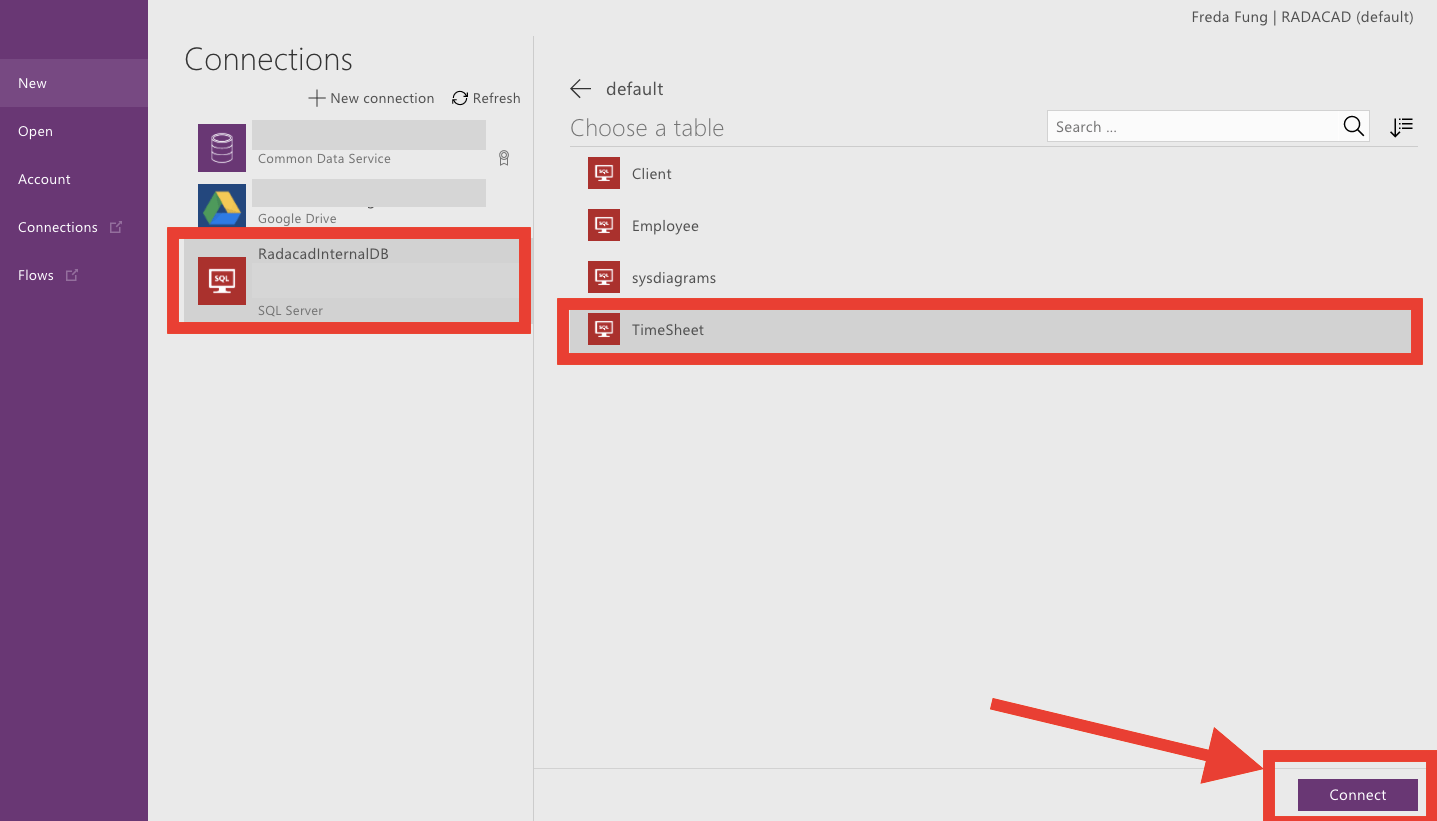Image resolution: width=1437 pixels, height=821 pixels.
Task: Click inside the Search field
Action: 1180,126
